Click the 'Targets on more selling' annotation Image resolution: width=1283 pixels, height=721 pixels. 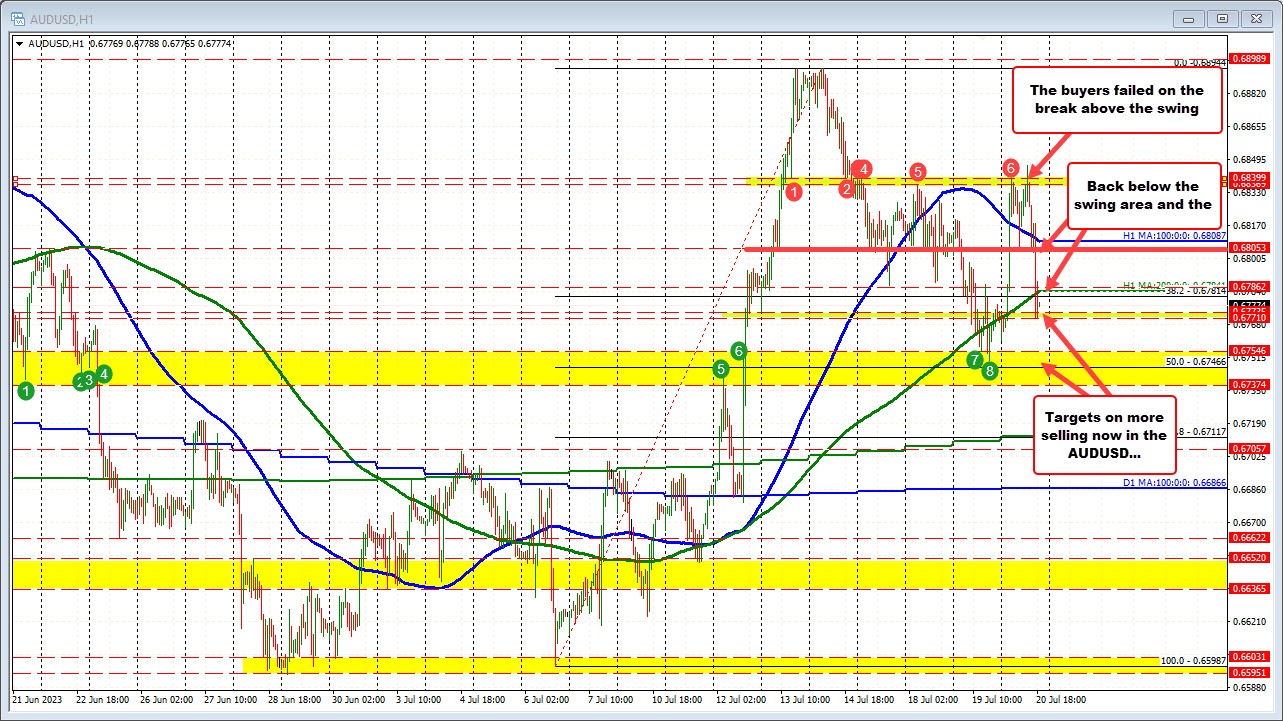coord(1105,435)
